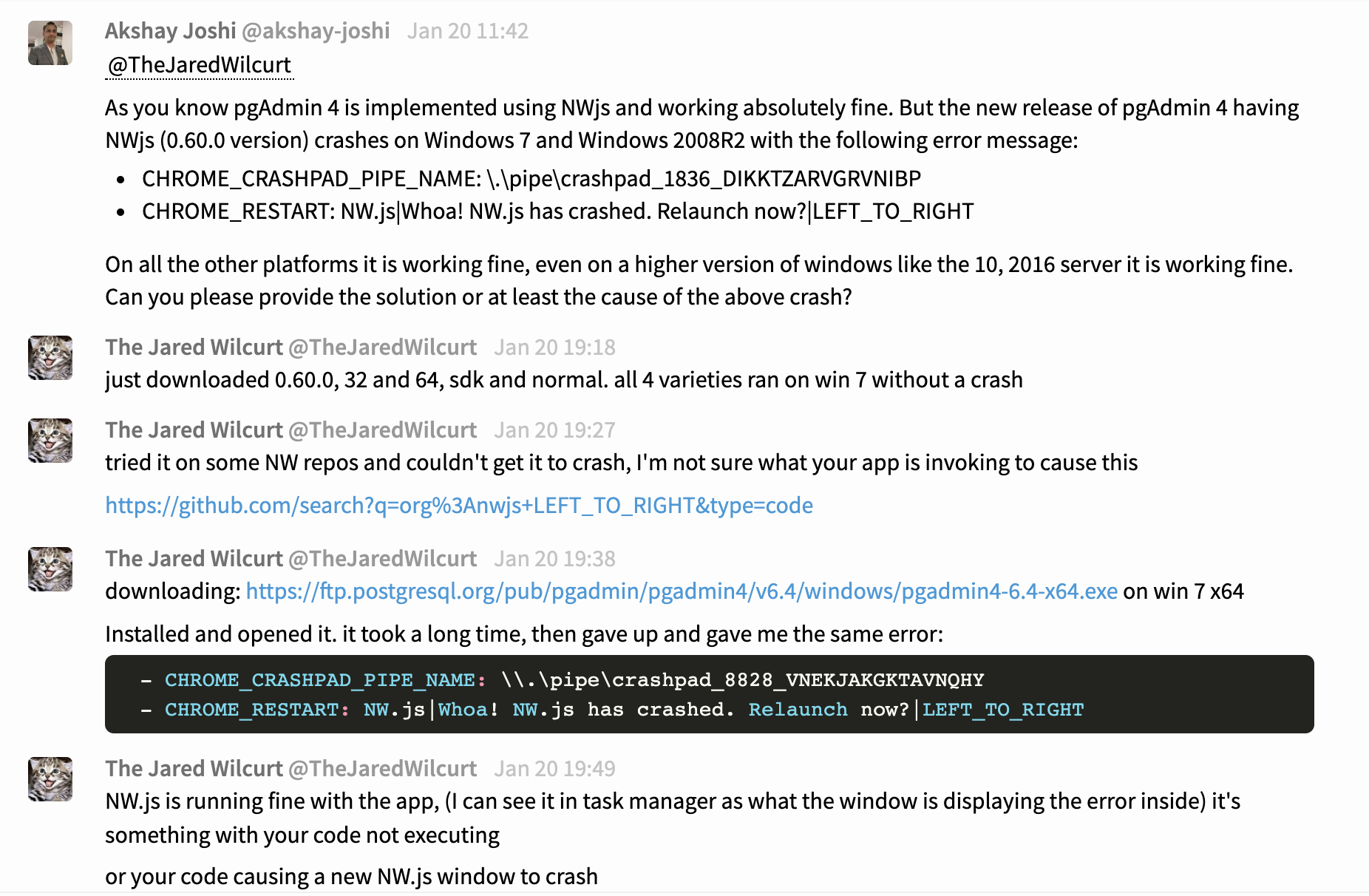Image resolution: width=1369 pixels, height=896 pixels.
Task: Click the Jan 20 19:38 timestamp
Action: pos(555,559)
